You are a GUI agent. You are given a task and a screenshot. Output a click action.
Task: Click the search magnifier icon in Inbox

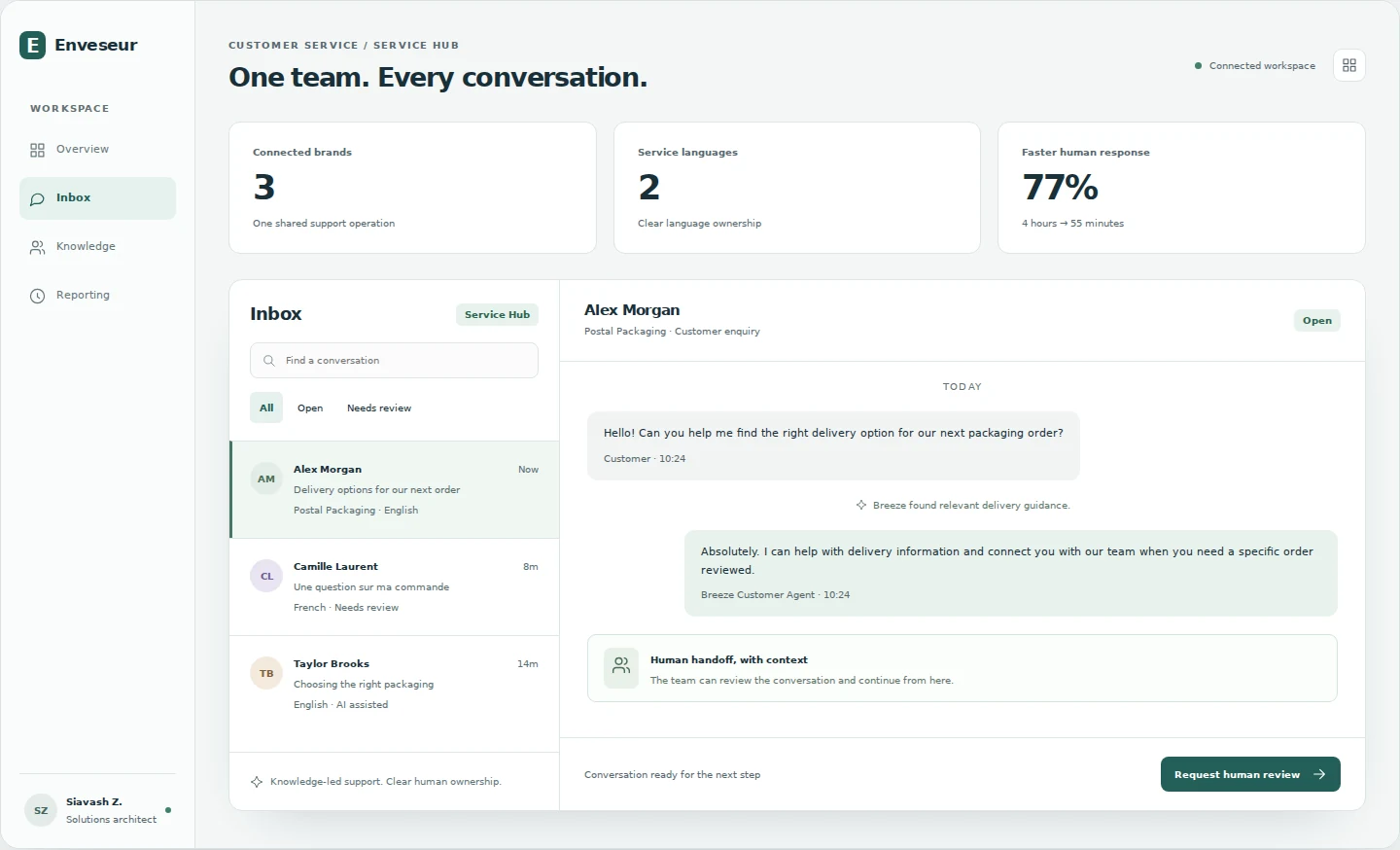point(269,361)
